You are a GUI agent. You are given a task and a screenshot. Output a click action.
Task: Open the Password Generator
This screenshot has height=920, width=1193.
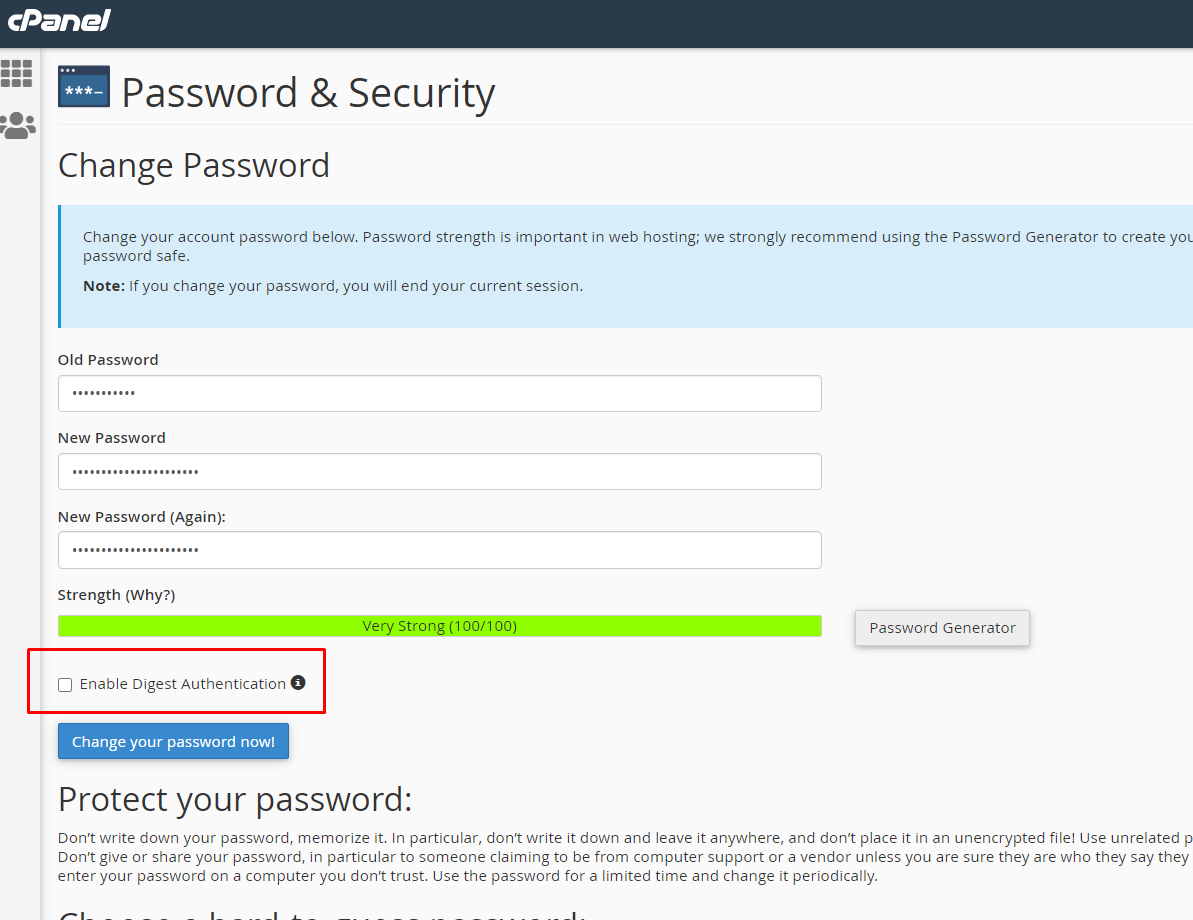point(942,628)
